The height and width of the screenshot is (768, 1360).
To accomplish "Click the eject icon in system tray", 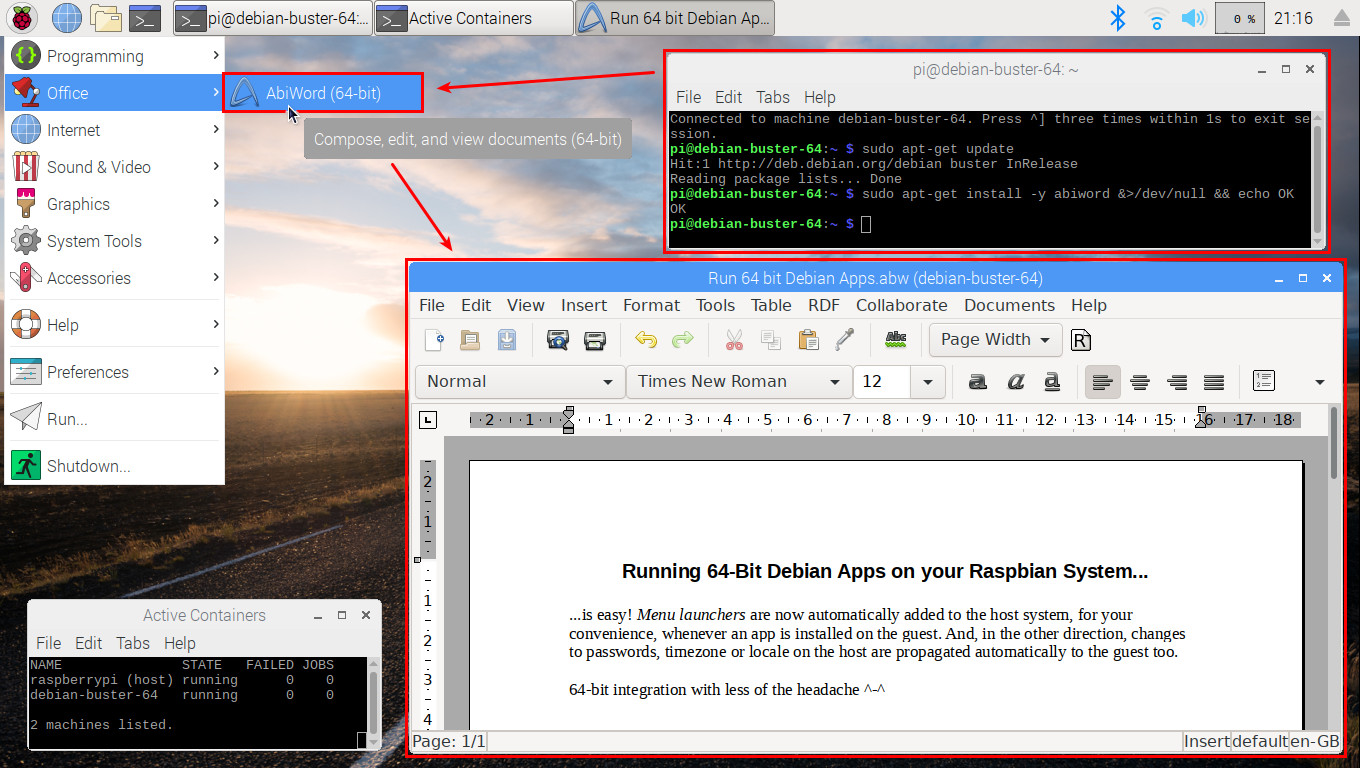I will [1342, 17].
